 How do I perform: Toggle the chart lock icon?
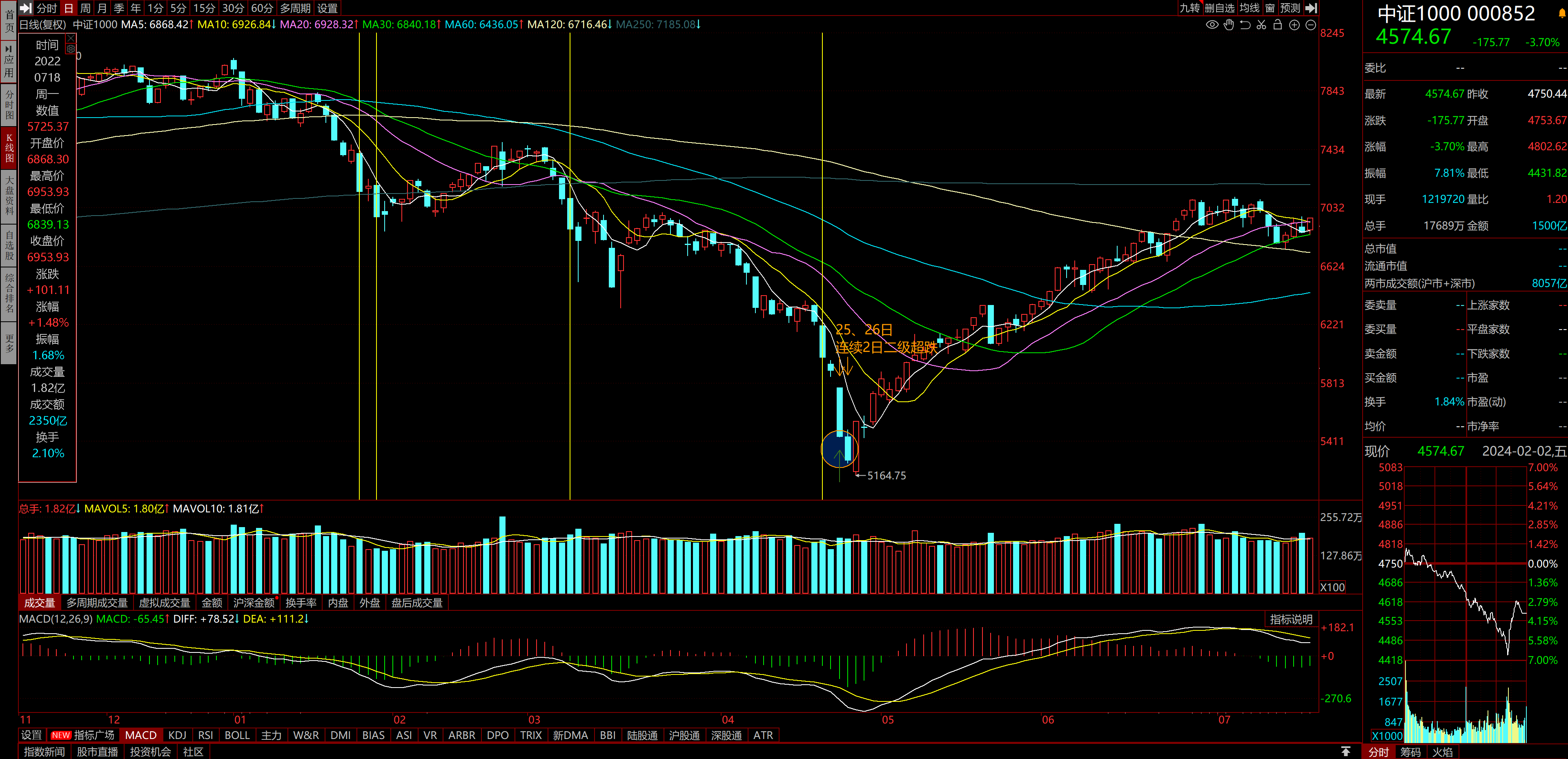pos(1278,25)
